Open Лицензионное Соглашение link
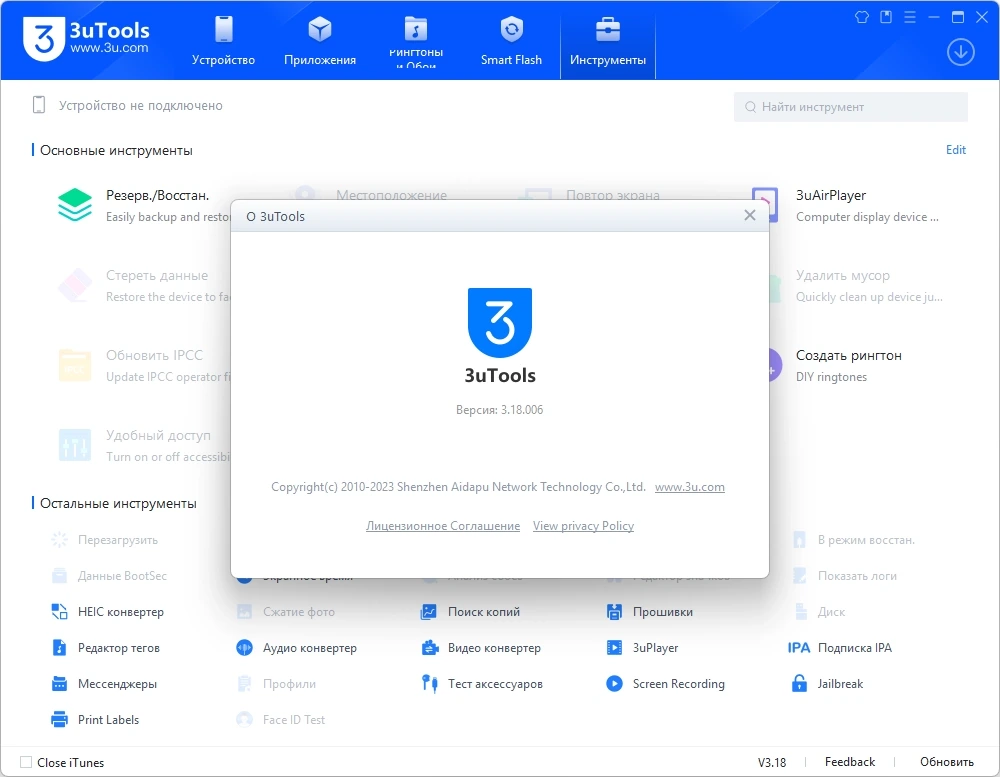Screen dimensions: 1000x777 (x=443, y=526)
